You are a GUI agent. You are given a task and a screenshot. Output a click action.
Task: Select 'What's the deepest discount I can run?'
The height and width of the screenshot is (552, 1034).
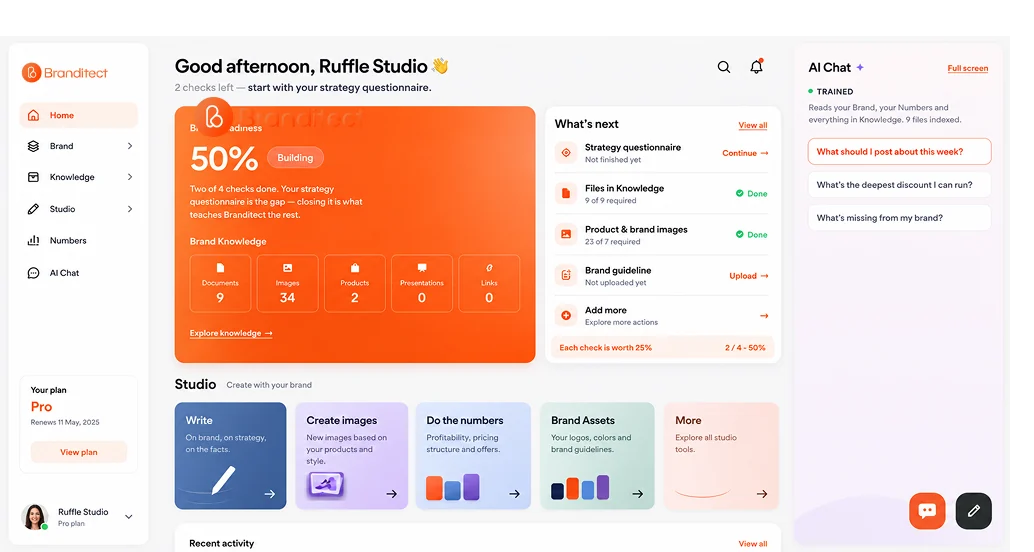click(x=899, y=185)
